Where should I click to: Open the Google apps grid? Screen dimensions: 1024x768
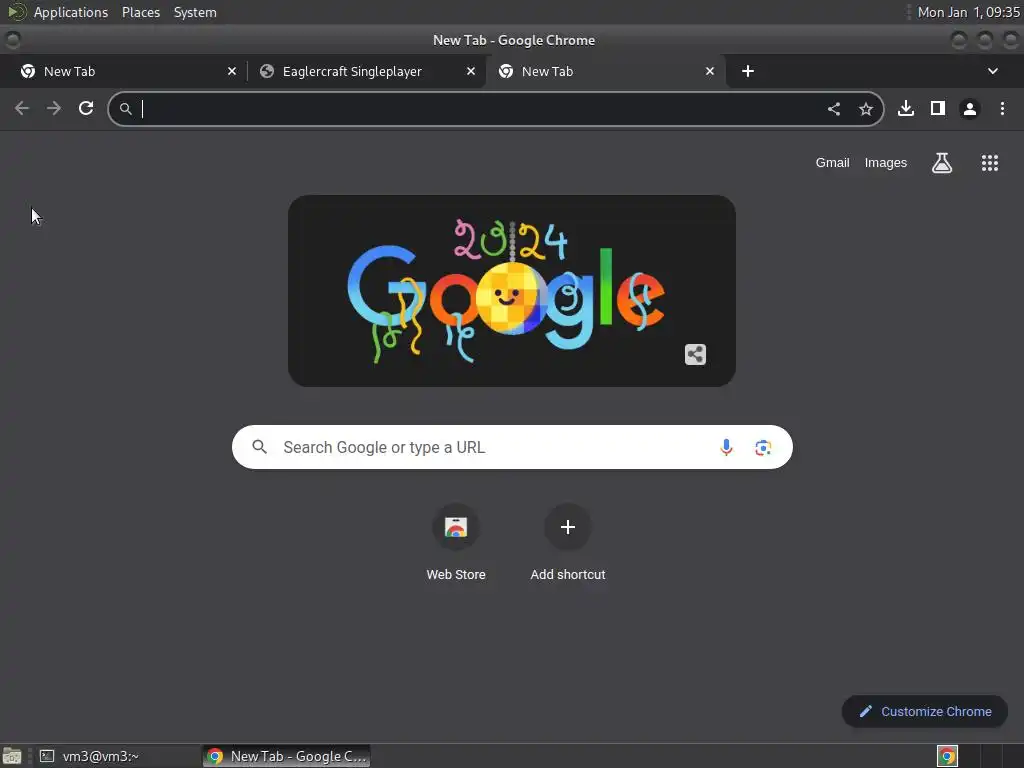(x=990, y=163)
